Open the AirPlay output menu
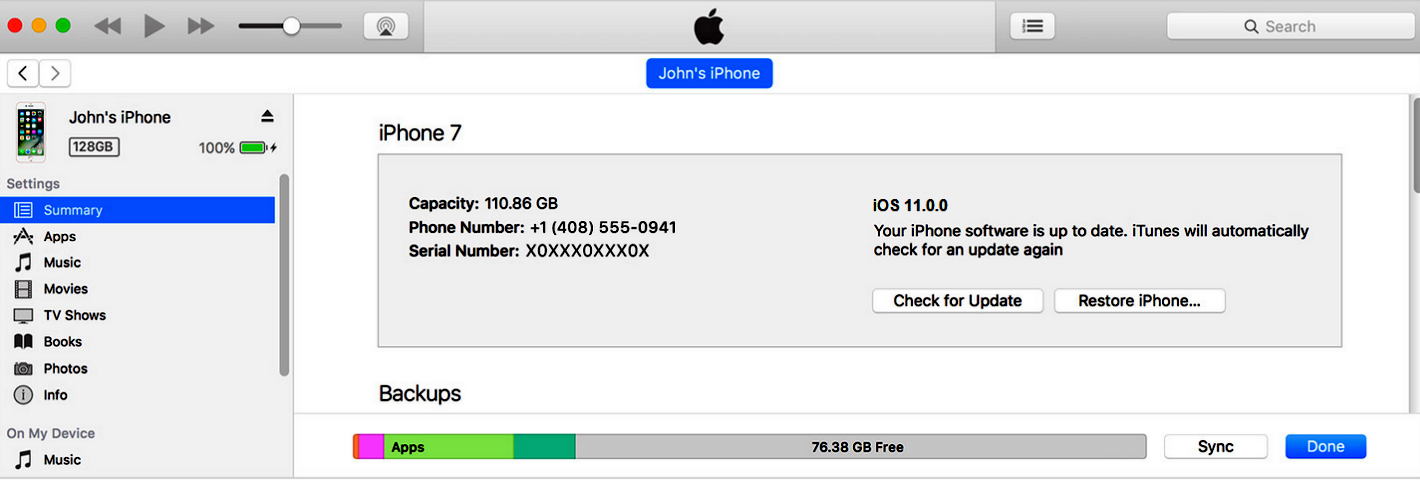 click(x=386, y=26)
